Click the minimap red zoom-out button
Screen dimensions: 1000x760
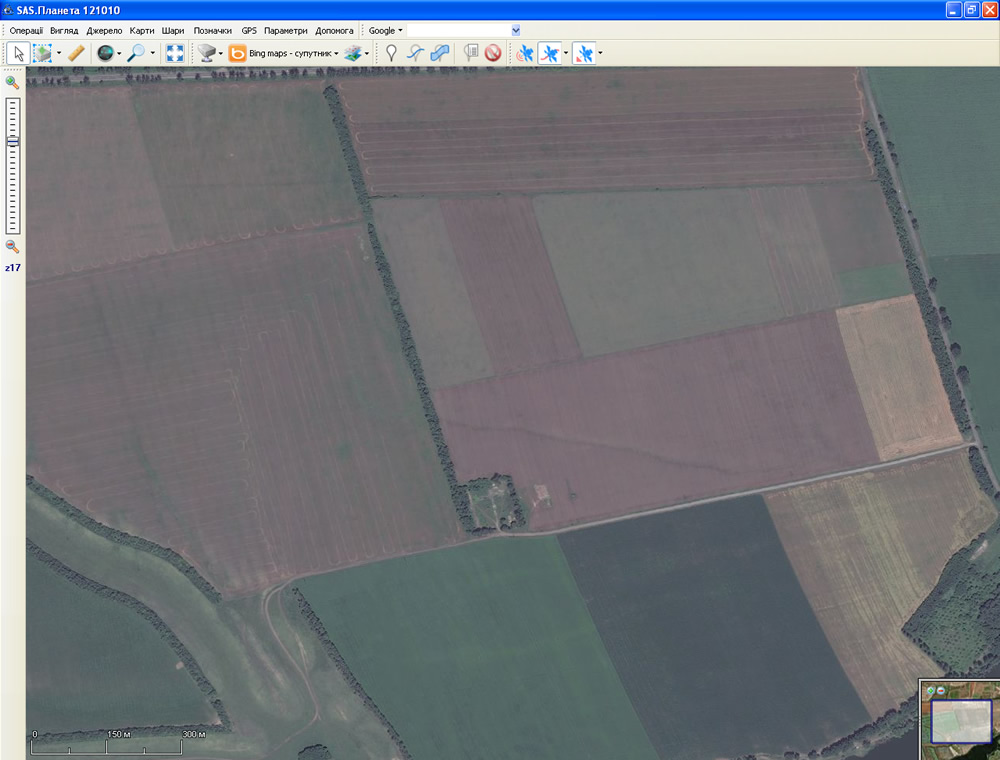click(x=941, y=691)
